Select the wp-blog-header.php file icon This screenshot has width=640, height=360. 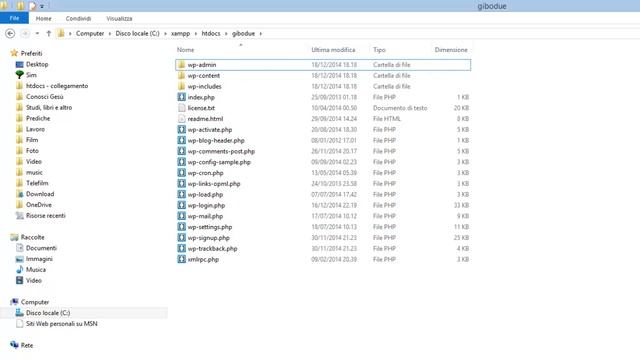(182, 140)
